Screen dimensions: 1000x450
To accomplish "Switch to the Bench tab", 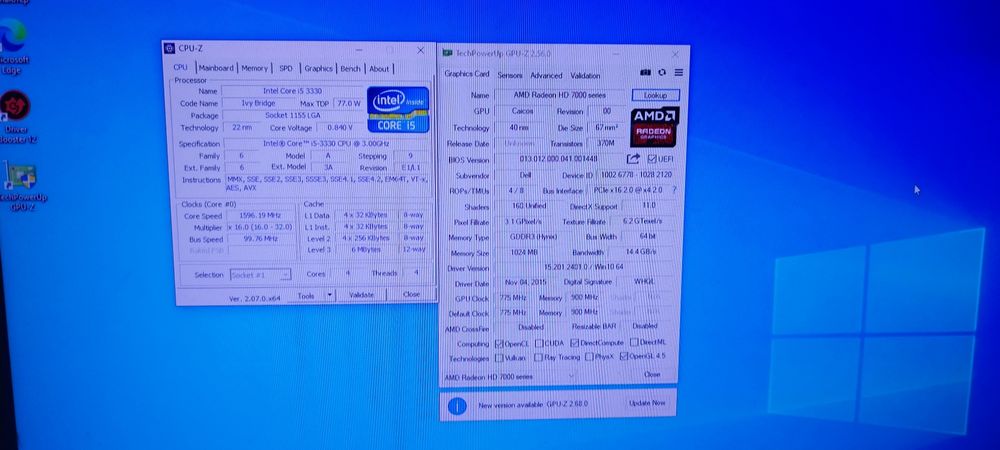I will pos(350,68).
